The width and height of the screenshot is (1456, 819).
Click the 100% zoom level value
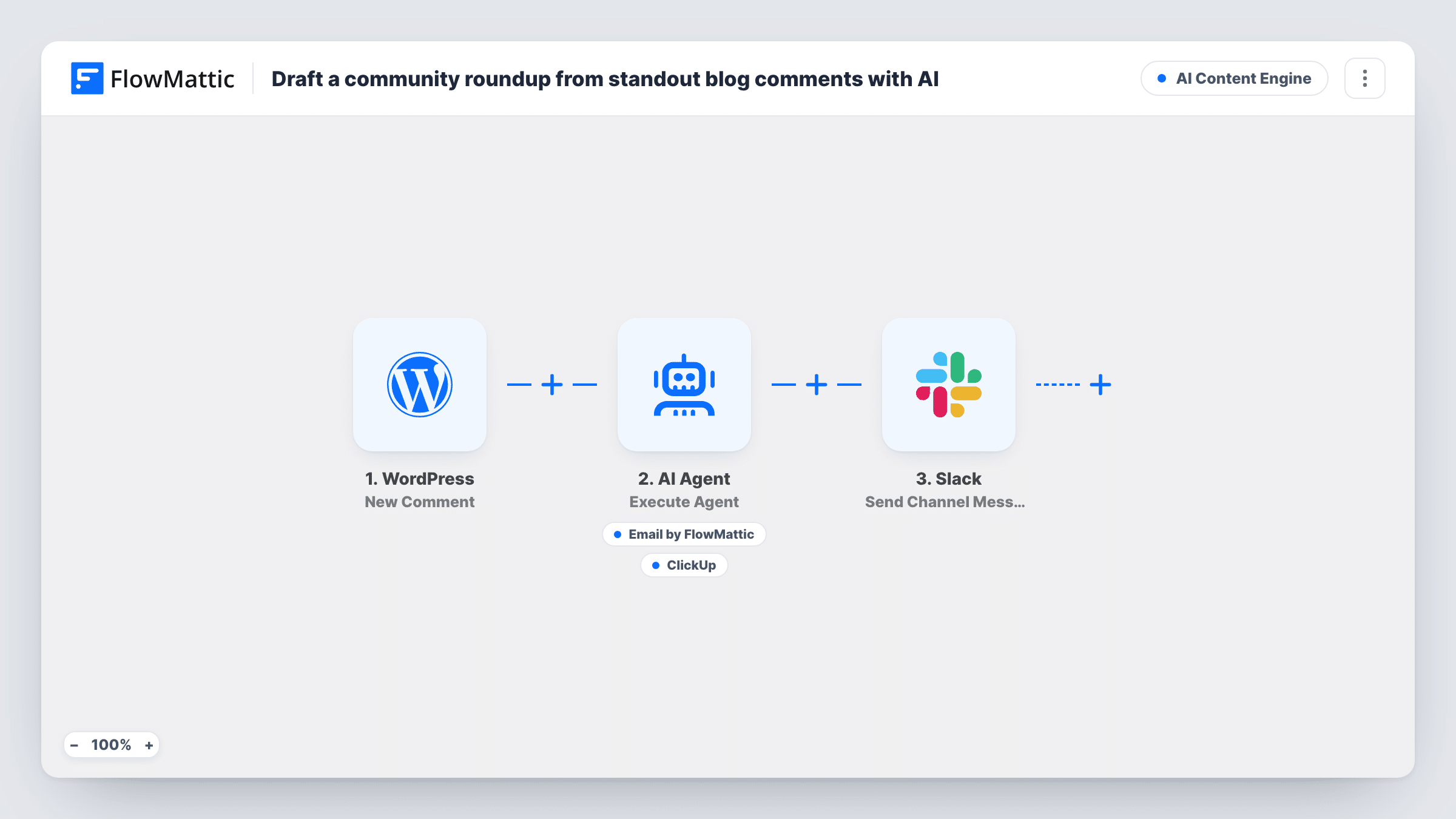[x=111, y=745]
